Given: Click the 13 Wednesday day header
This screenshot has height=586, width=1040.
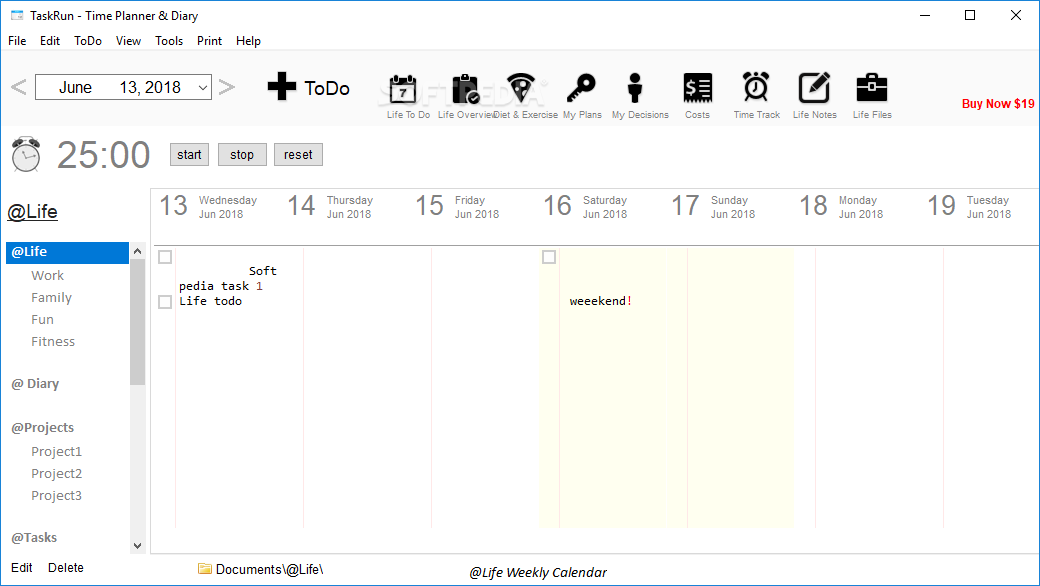Looking at the screenshot, I should click(208, 206).
